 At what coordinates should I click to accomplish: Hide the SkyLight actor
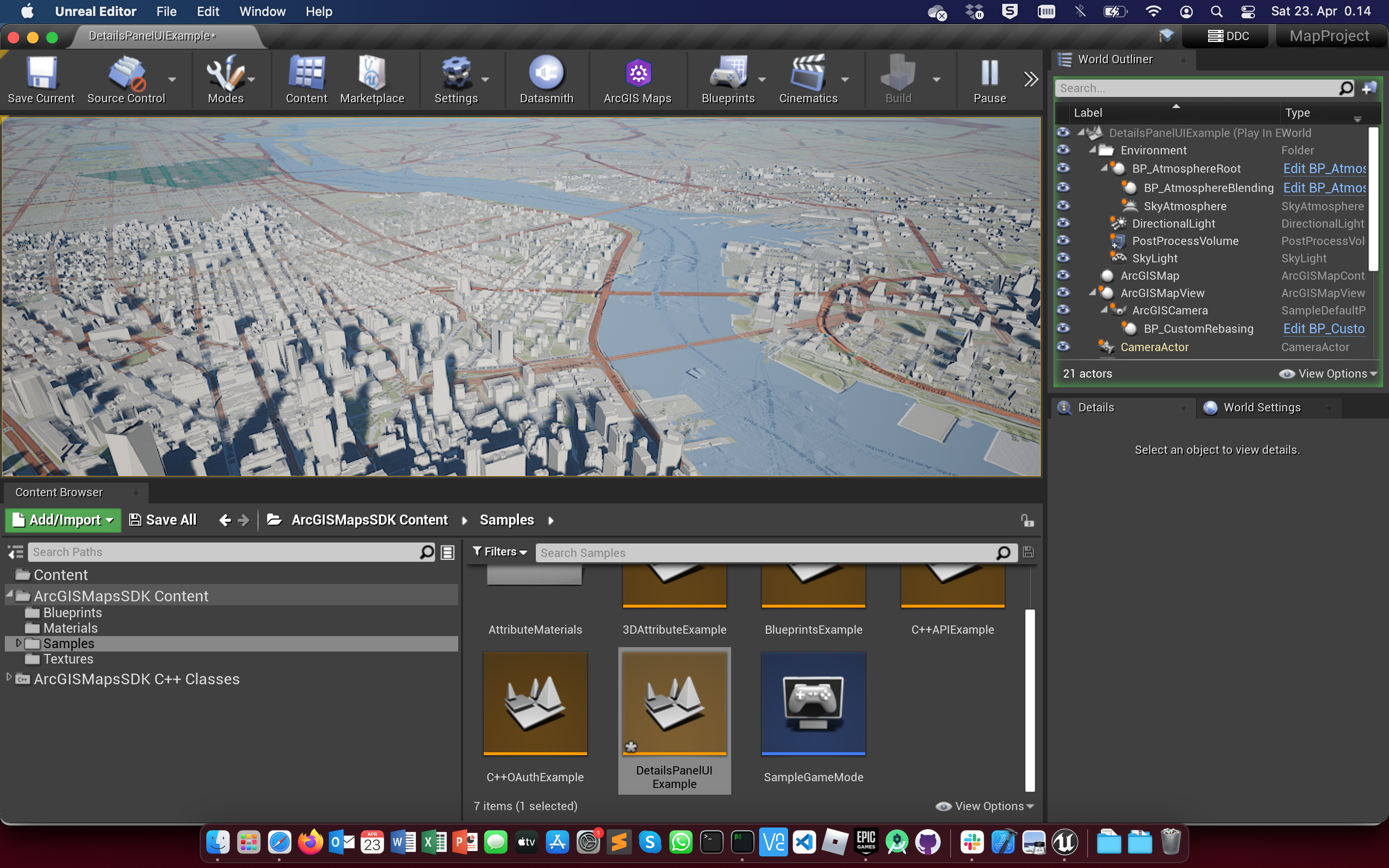click(x=1063, y=258)
